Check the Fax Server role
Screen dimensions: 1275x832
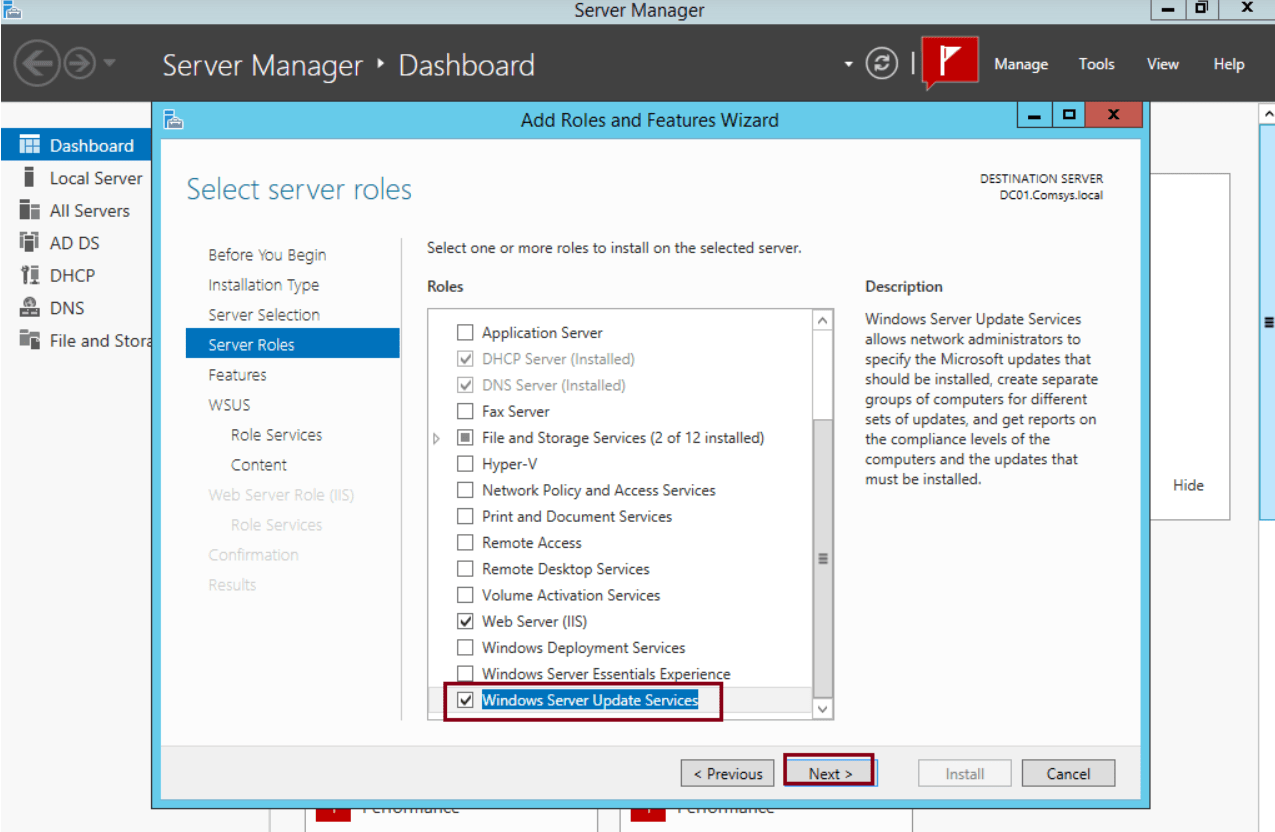pyautogui.click(x=465, y=411)
